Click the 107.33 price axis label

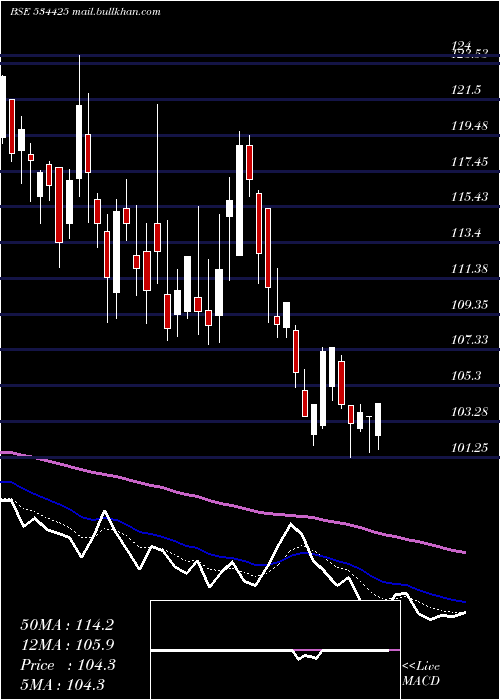[x=469, y=340]
